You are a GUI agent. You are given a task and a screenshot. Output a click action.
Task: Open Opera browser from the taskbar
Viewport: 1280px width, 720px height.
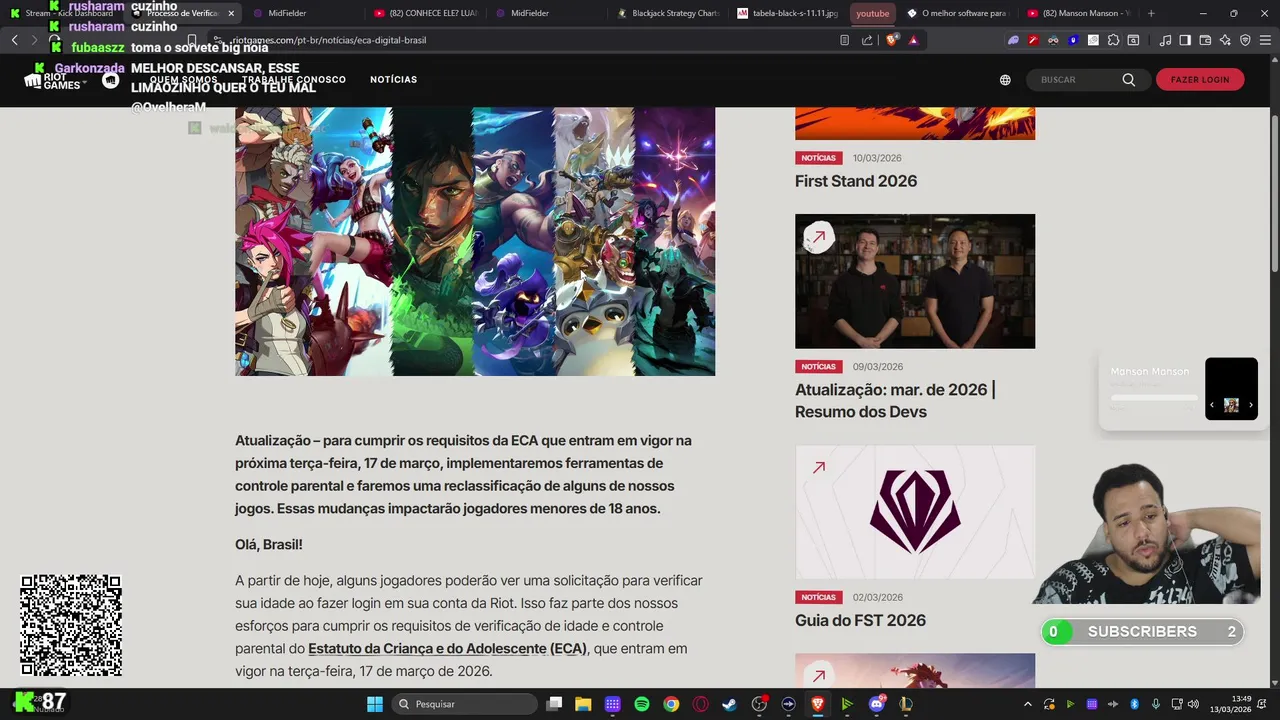point(700,704)
